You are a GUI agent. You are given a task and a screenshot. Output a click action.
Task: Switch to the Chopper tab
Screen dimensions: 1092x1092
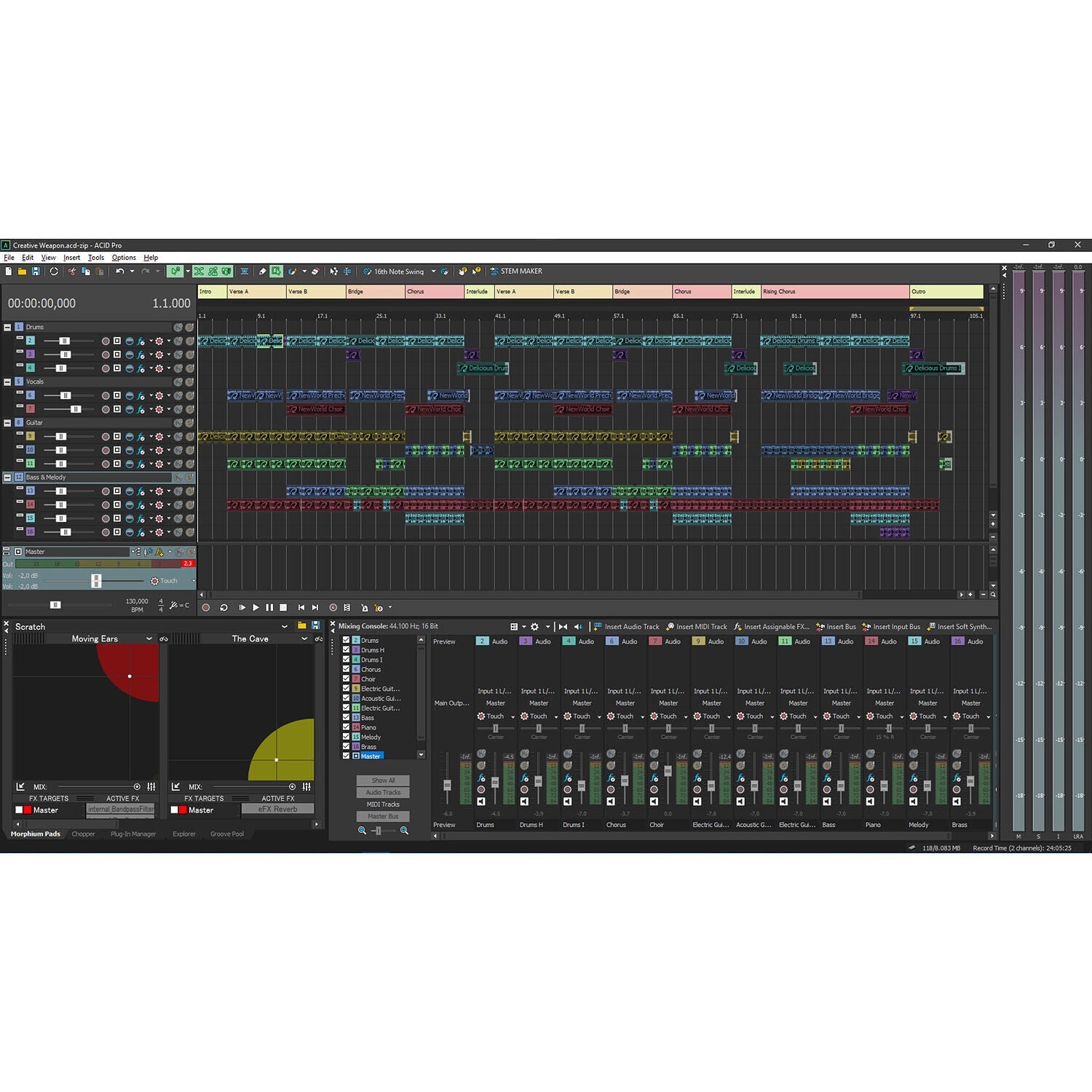[x=83, y=834]
